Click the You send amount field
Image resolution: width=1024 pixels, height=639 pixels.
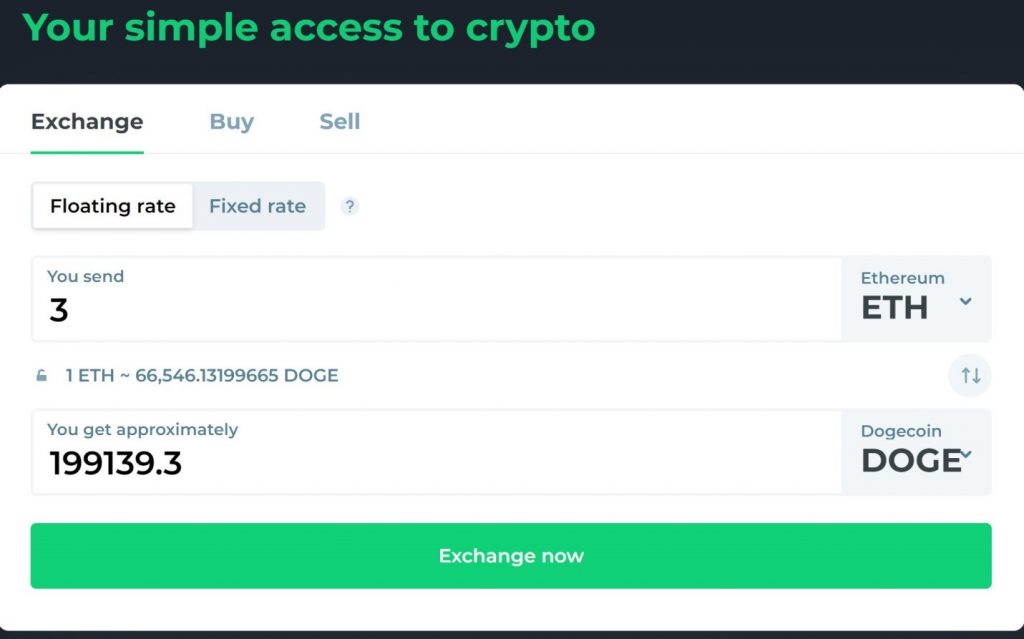pos(436,299)
